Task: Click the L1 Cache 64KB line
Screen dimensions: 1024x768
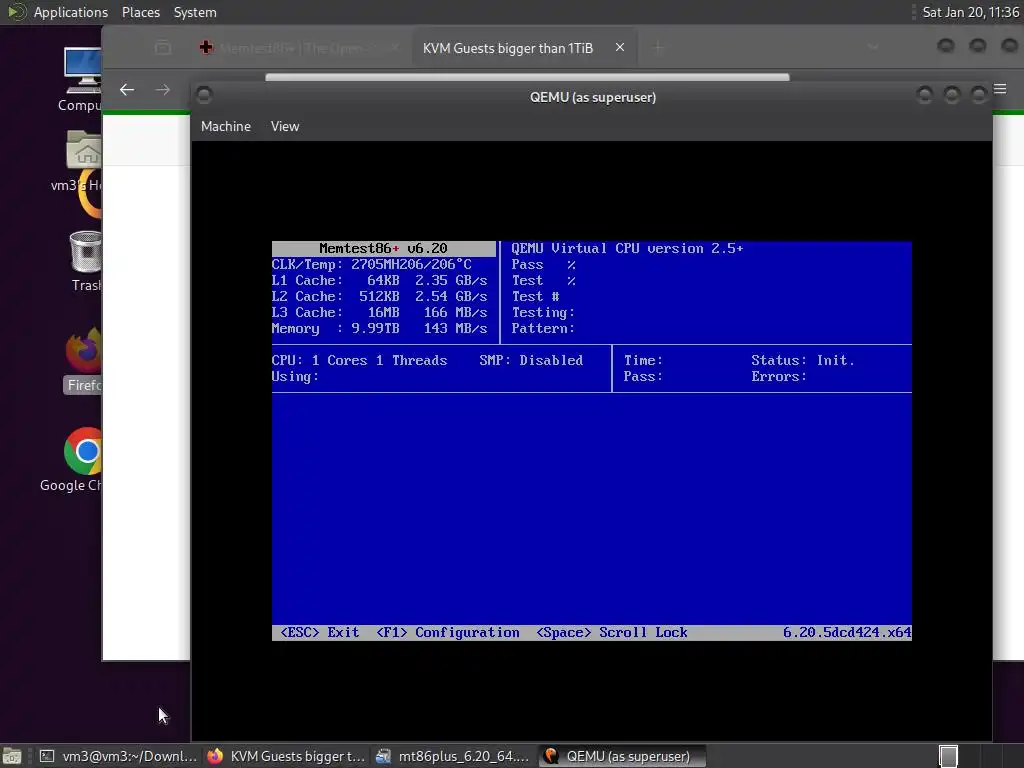Action: point(379,280)
